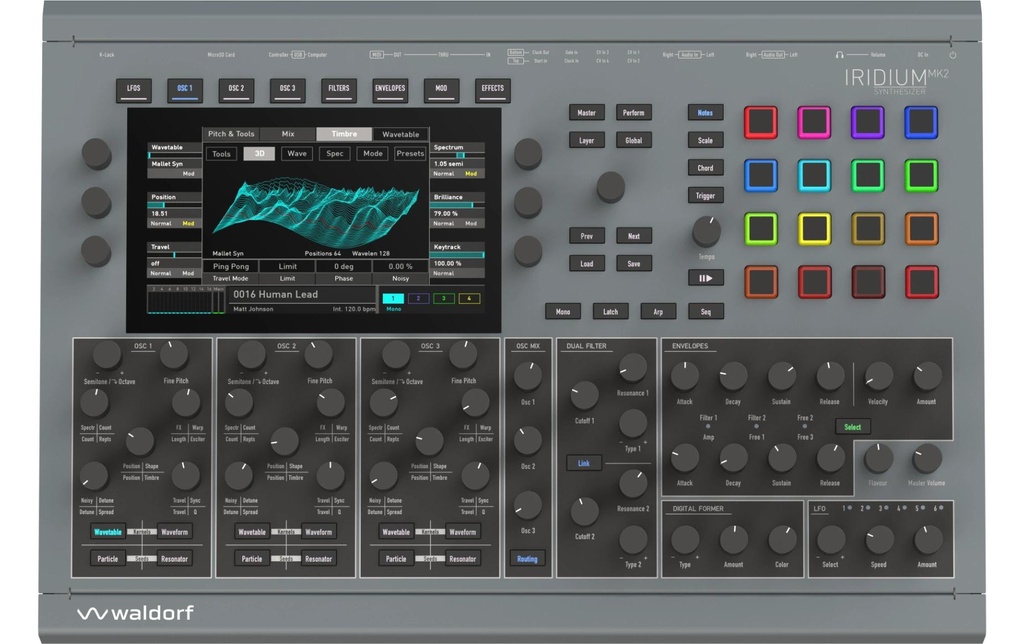Open the 0016 Human Lead patch name
This screenshot has width=1024, height=644.
[276, 295]
